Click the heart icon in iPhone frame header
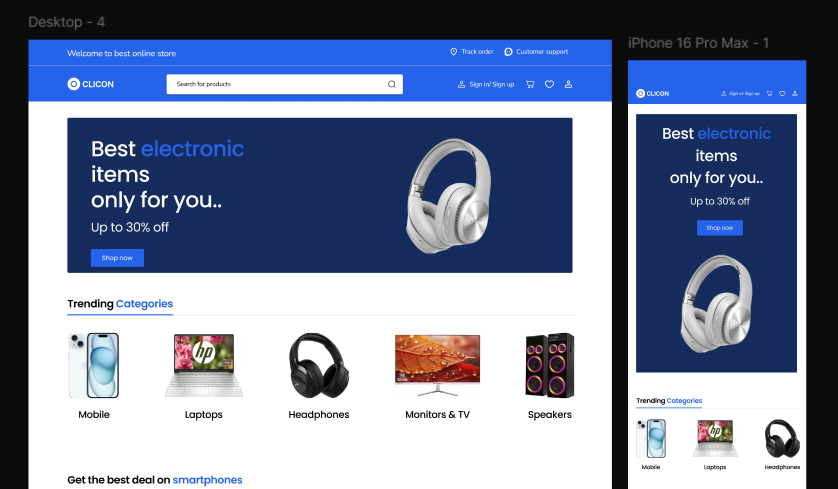 click(x=781, y=93)
